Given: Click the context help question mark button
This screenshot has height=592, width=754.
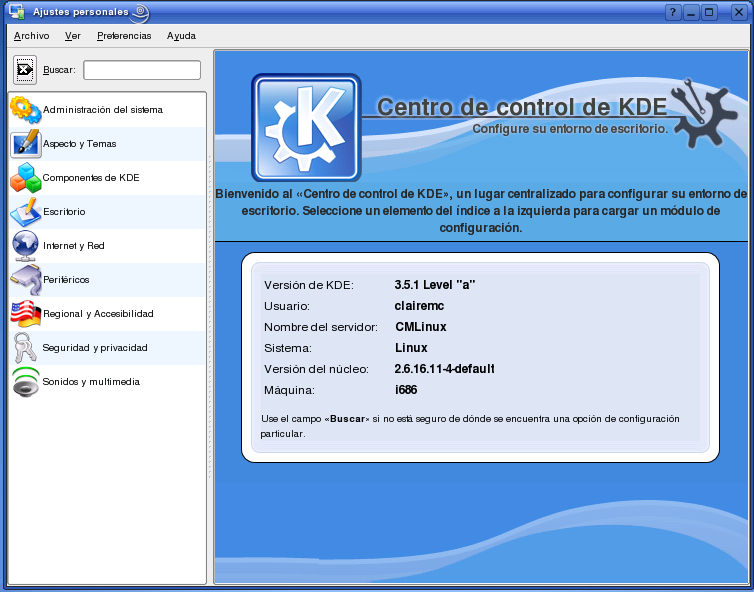Looking at the screenshot, I should (x=673, y=13).
